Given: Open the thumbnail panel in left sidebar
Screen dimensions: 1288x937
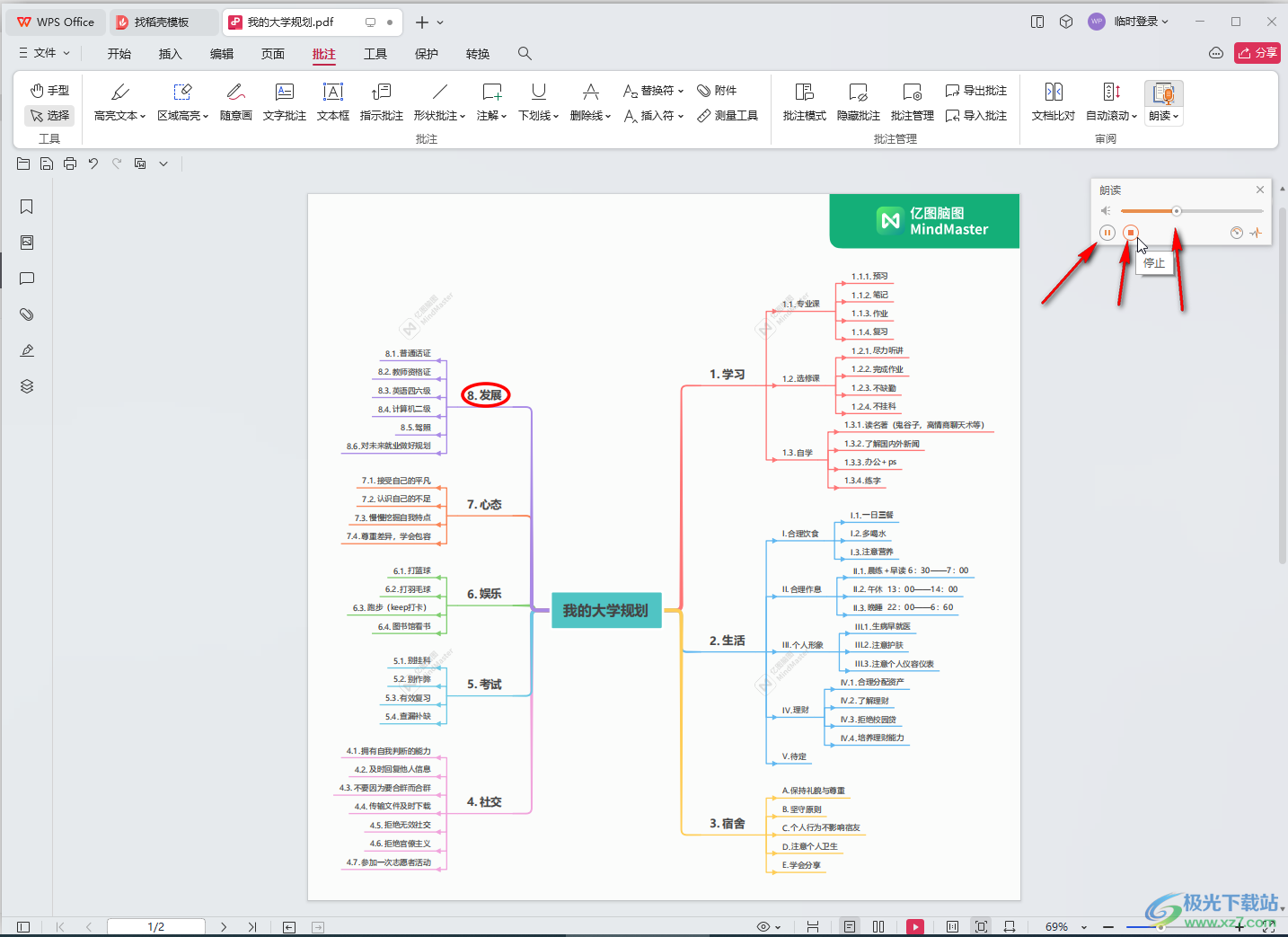Looking at the screenshot, I should coord(27,243).
